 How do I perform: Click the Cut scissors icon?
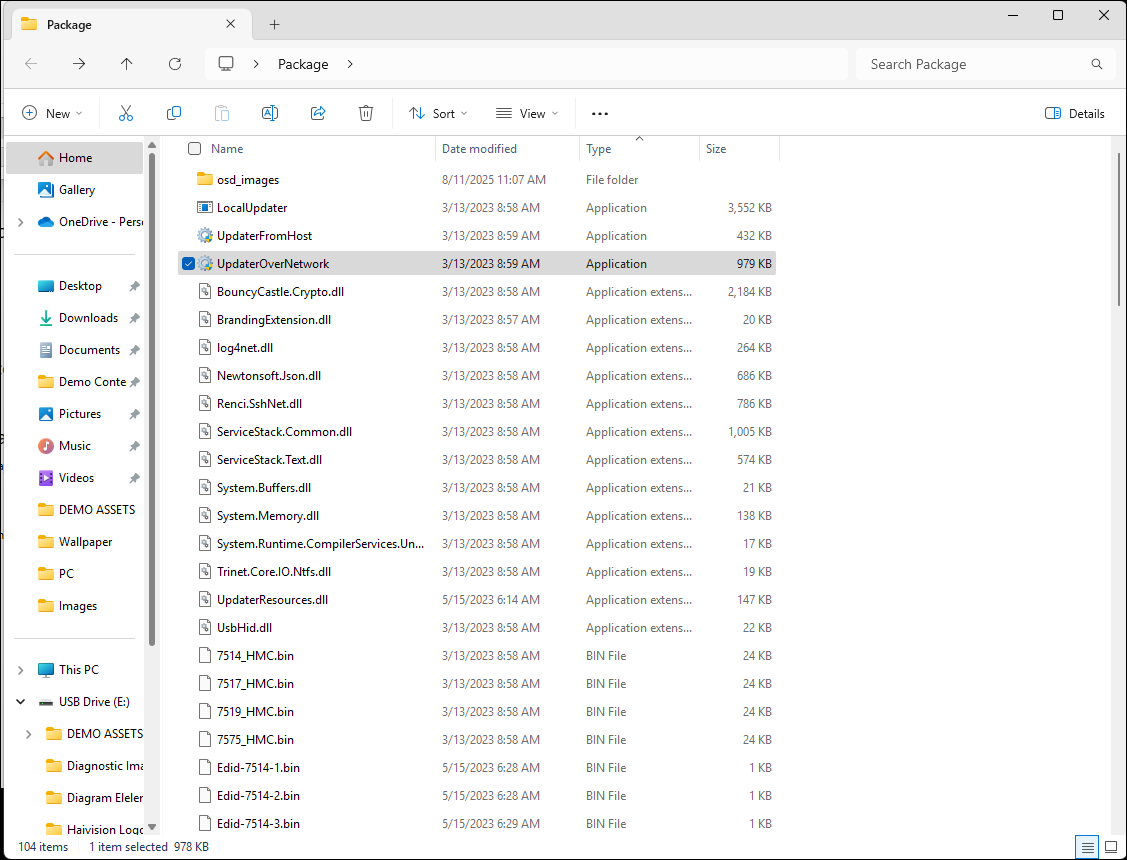coord(126,113)
